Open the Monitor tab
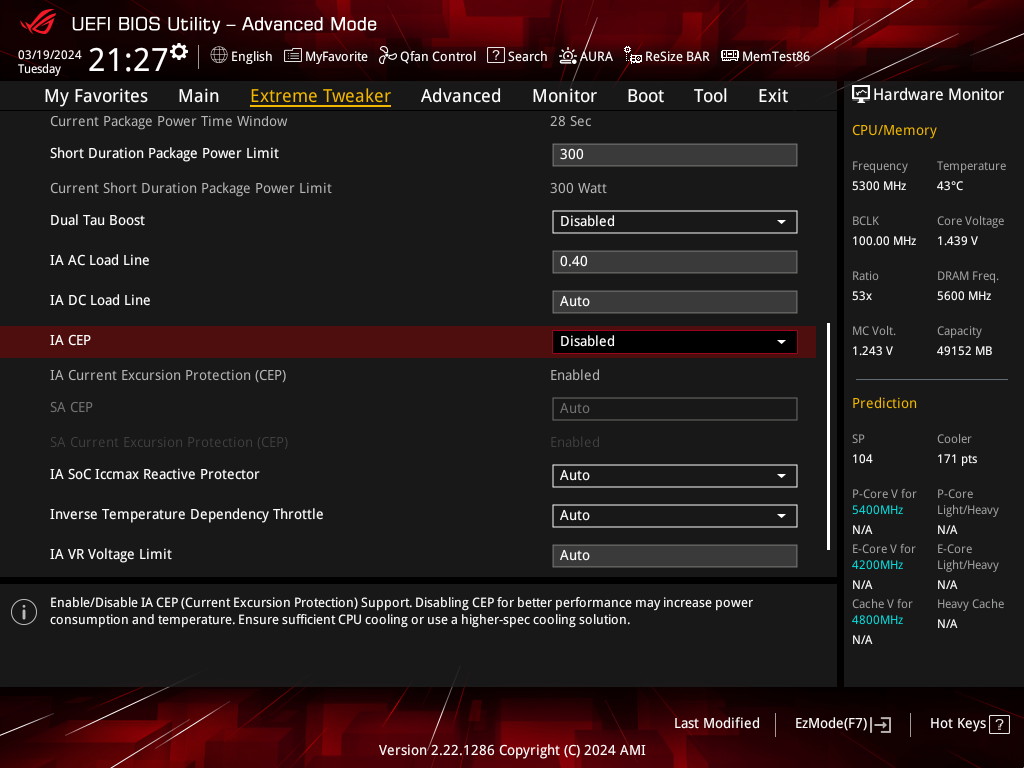The image size is (1024, 768). coord(564,96)
